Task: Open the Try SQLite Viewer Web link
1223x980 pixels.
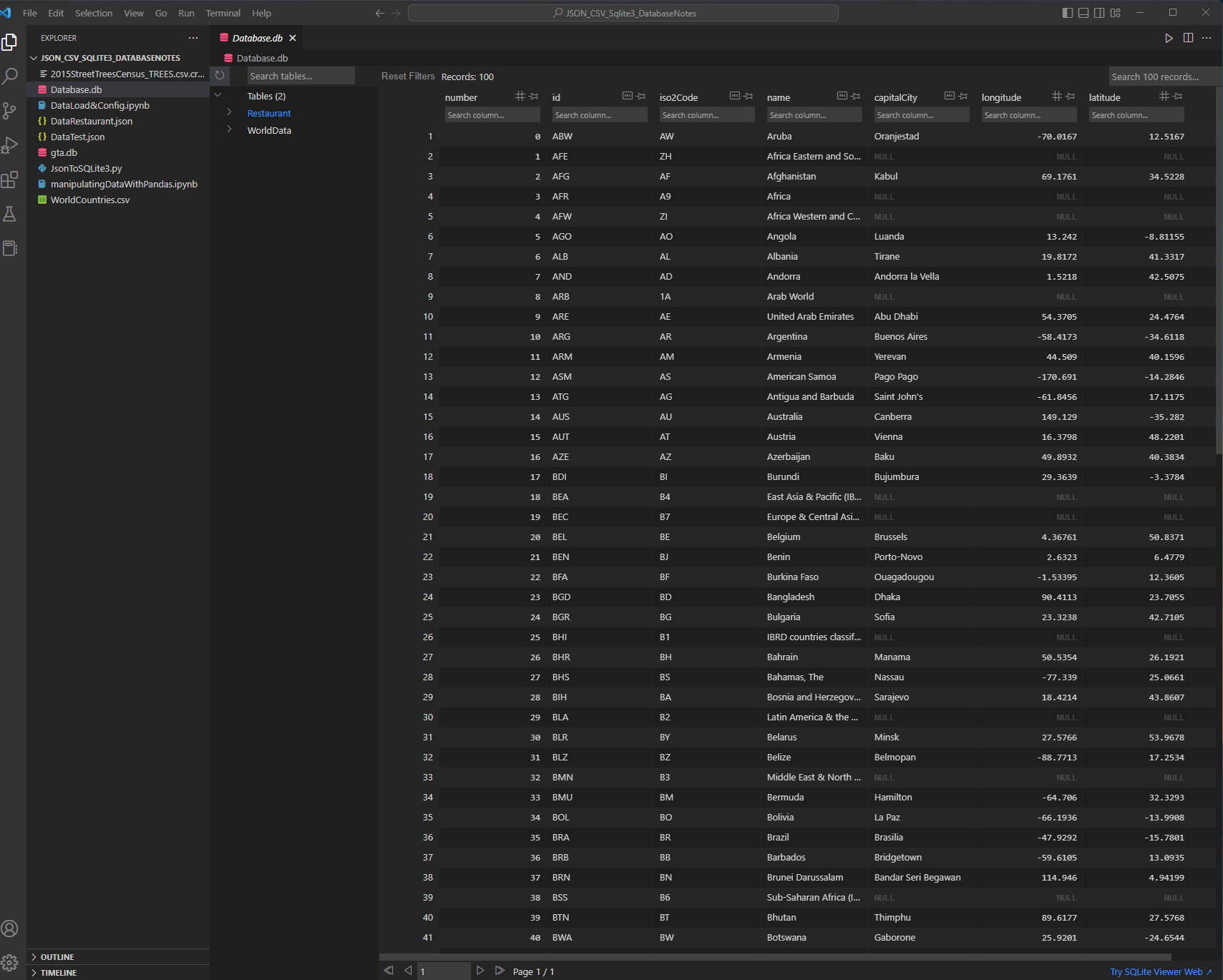Action: click(x=1156, y=971)
